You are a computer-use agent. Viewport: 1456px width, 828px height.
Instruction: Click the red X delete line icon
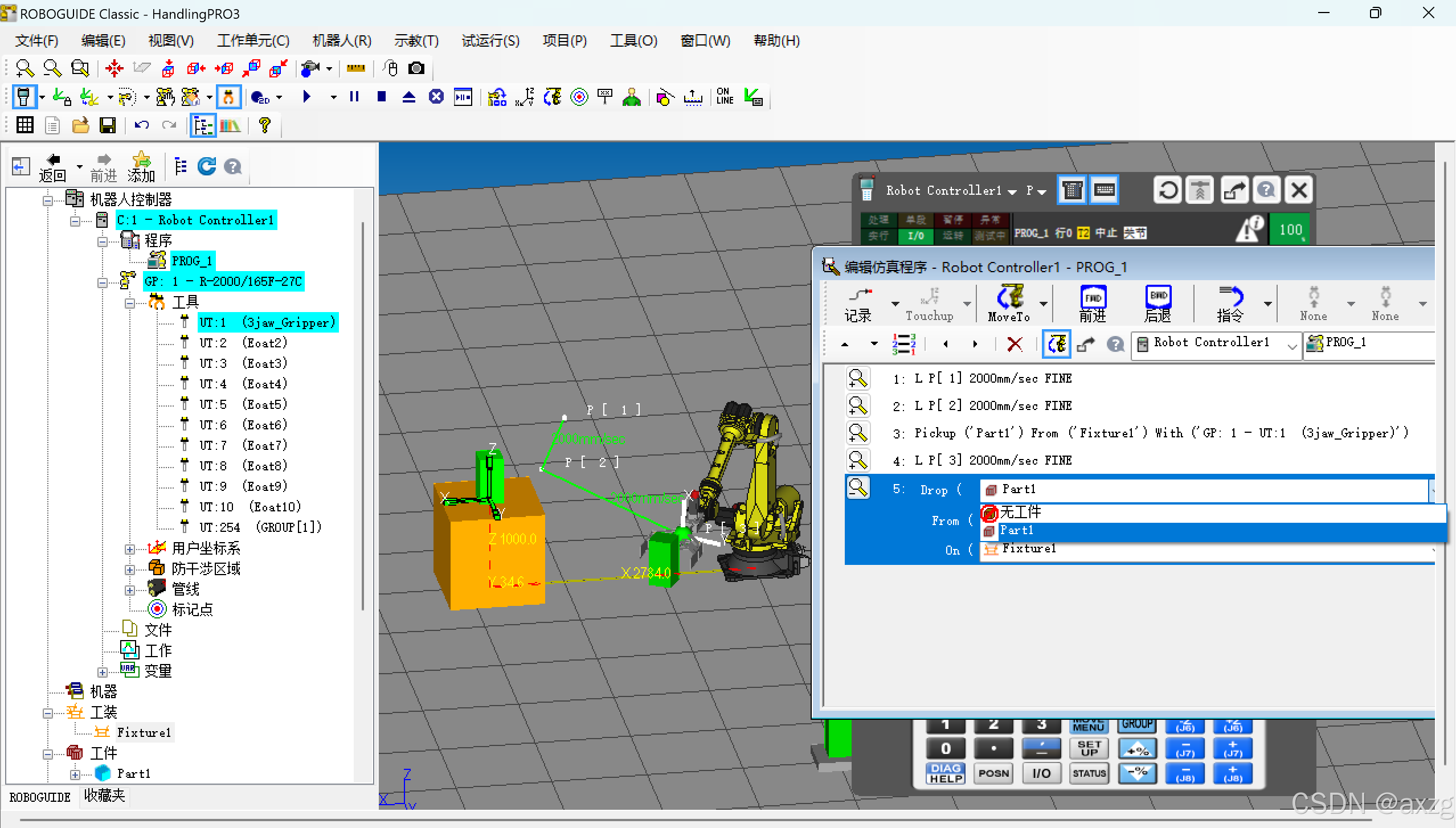click(x=1015, y=344)
